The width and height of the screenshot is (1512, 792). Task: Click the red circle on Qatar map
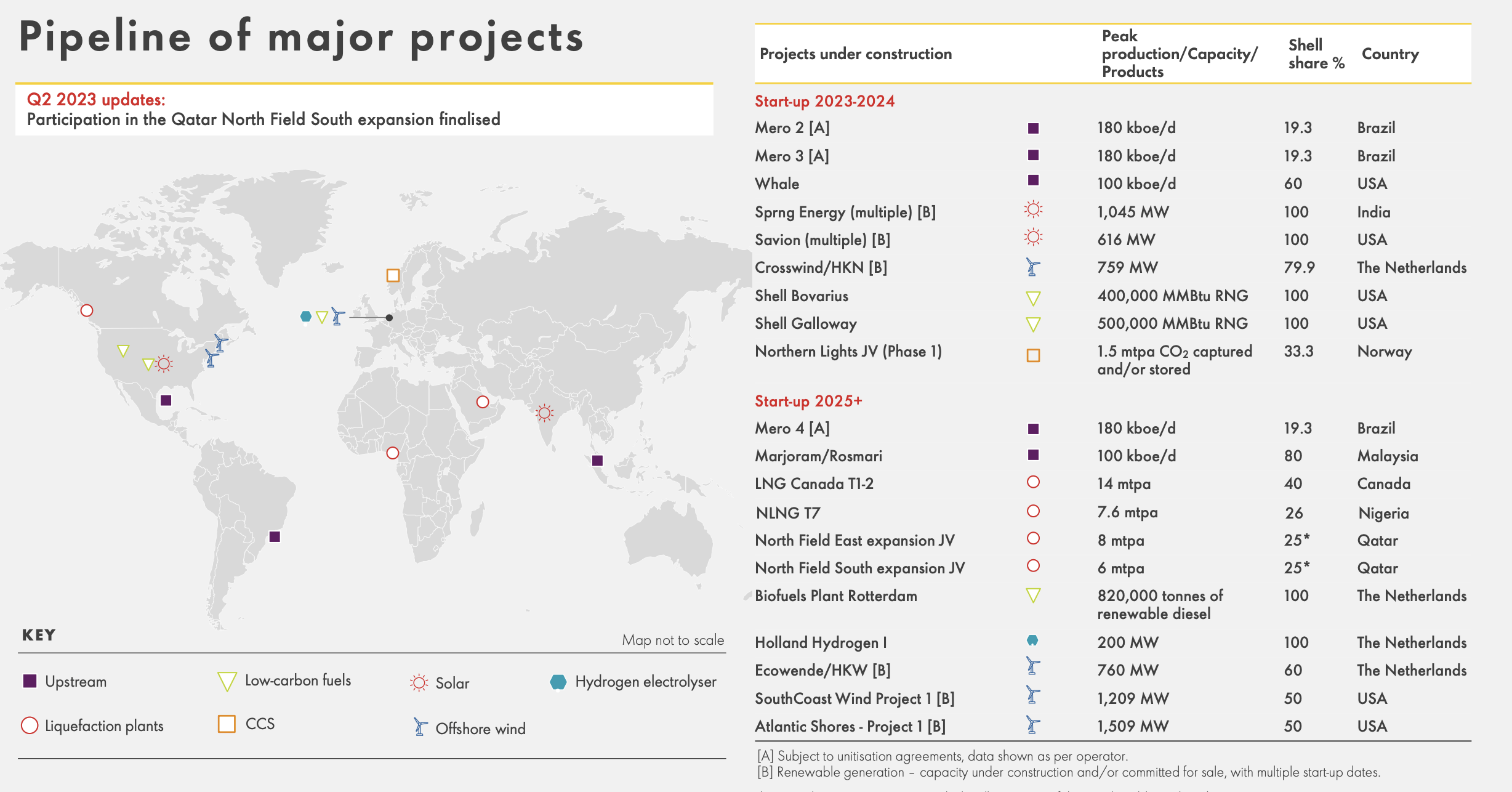483,402
